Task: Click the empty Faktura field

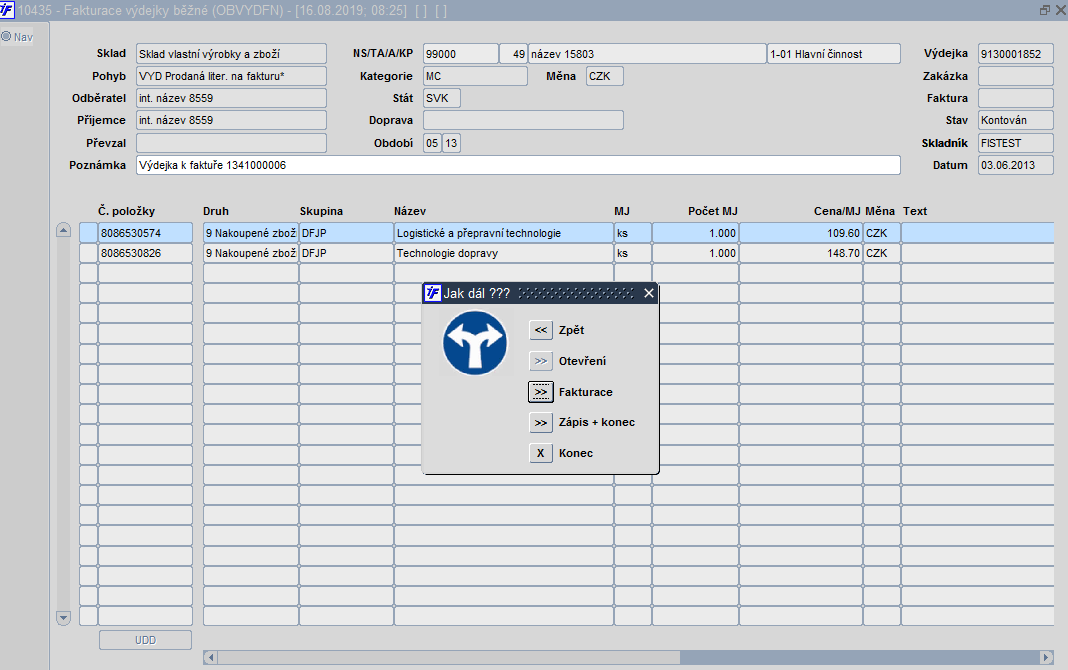Action: pos(1016,98)
